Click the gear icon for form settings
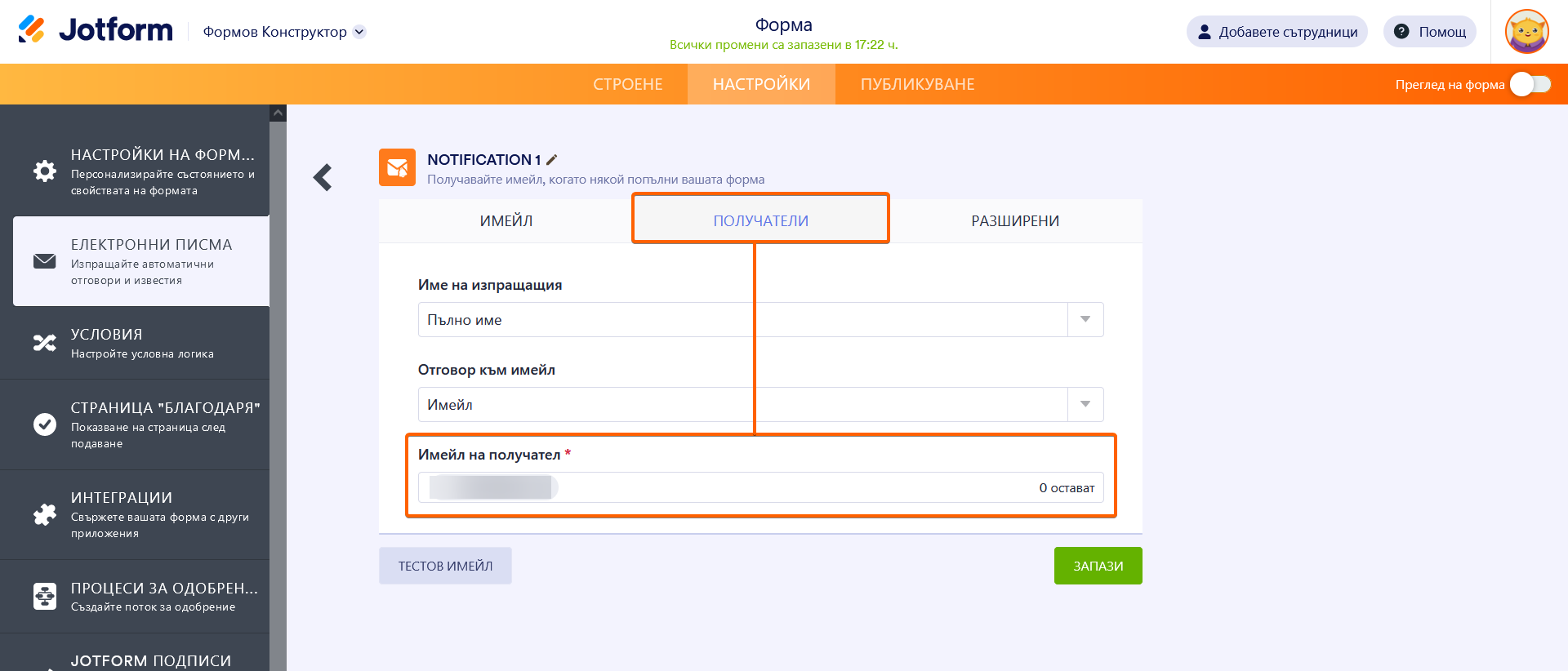This screenshot has width=1568, height=671. [45, 171]
